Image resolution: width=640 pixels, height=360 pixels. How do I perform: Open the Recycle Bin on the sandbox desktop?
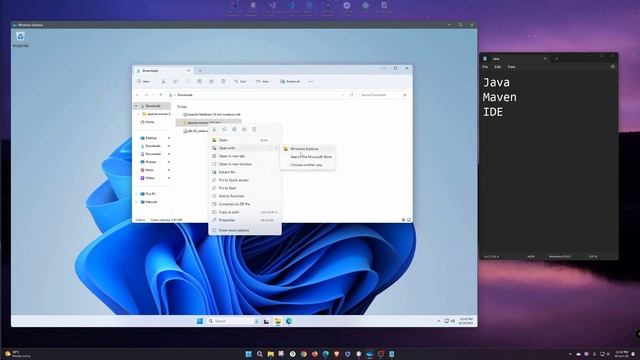(x=20, y=39)
